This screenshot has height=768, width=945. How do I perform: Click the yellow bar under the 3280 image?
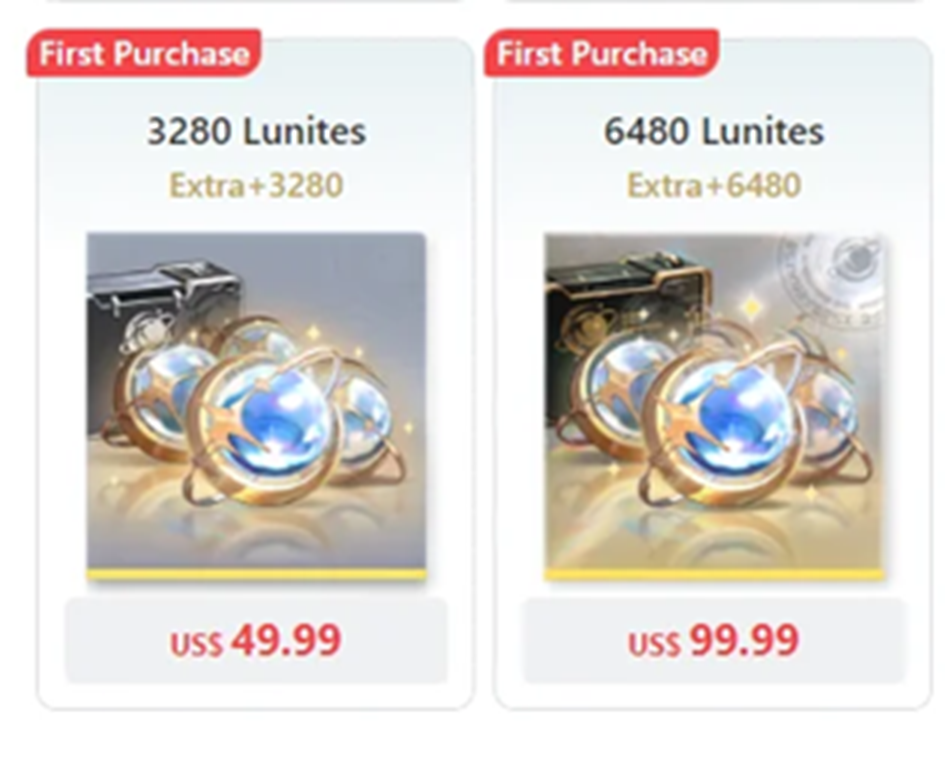tap(257, 574)
